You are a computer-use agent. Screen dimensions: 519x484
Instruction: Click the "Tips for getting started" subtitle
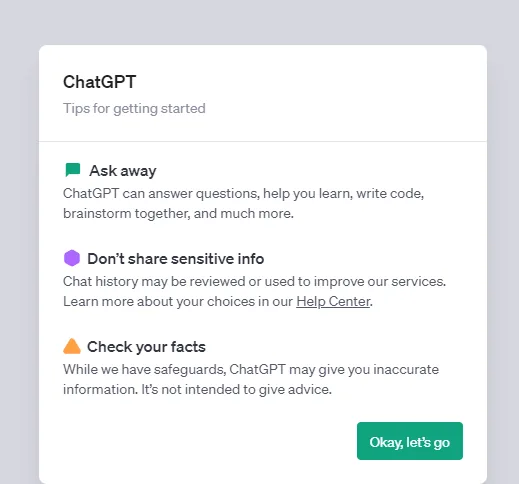(134, 108)
